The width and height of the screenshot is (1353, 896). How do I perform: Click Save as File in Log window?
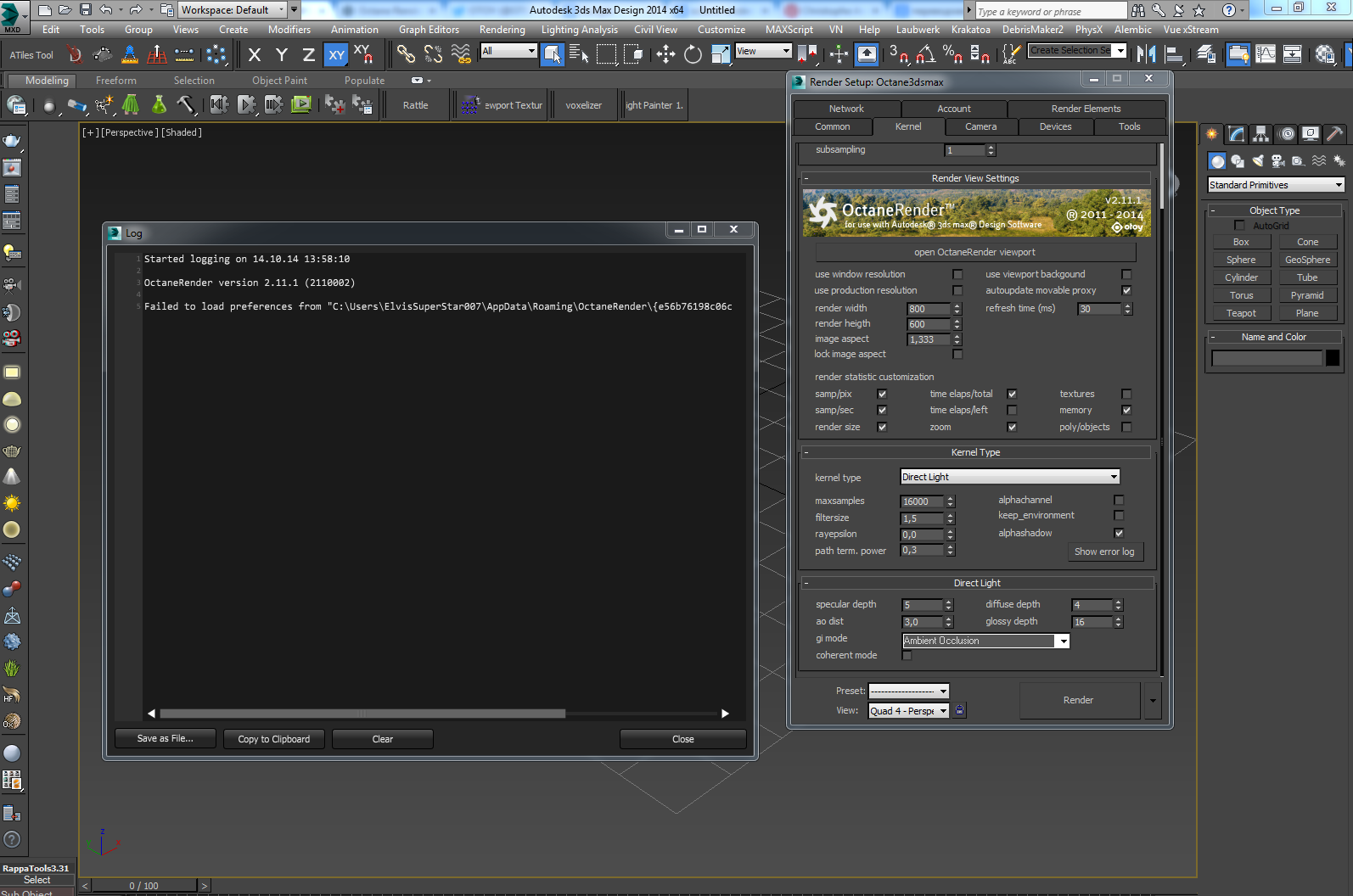(166, 739)
